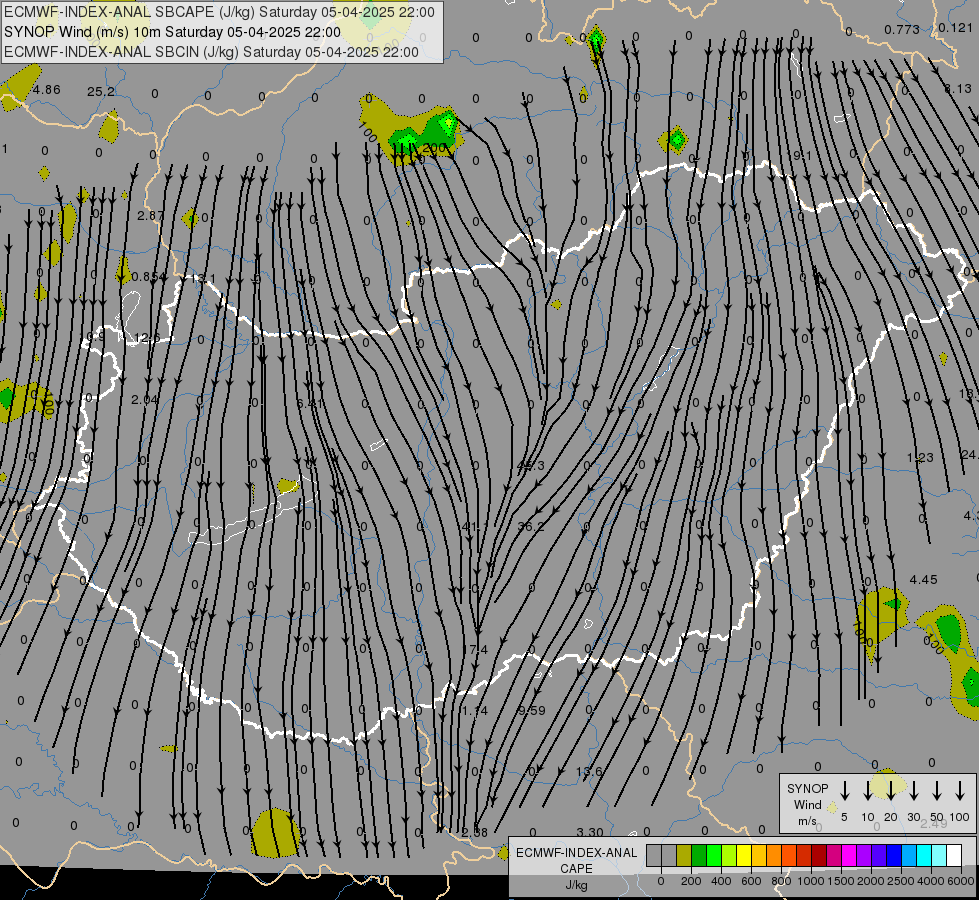Click the 'SYNOP Wind m/s' legend title
Image resolution: width=979 pixels, height=900 pixels.
coord(807,804)
